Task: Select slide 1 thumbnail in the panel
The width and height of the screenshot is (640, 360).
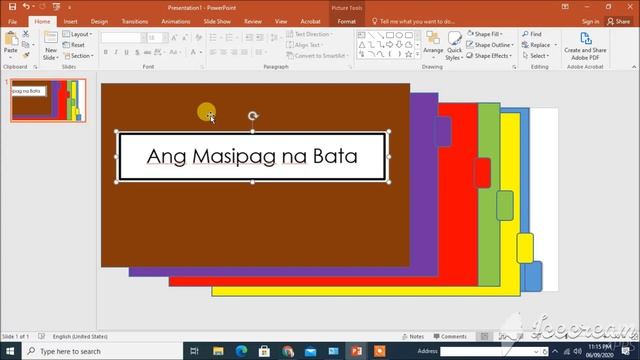Action: coord(48,100)
